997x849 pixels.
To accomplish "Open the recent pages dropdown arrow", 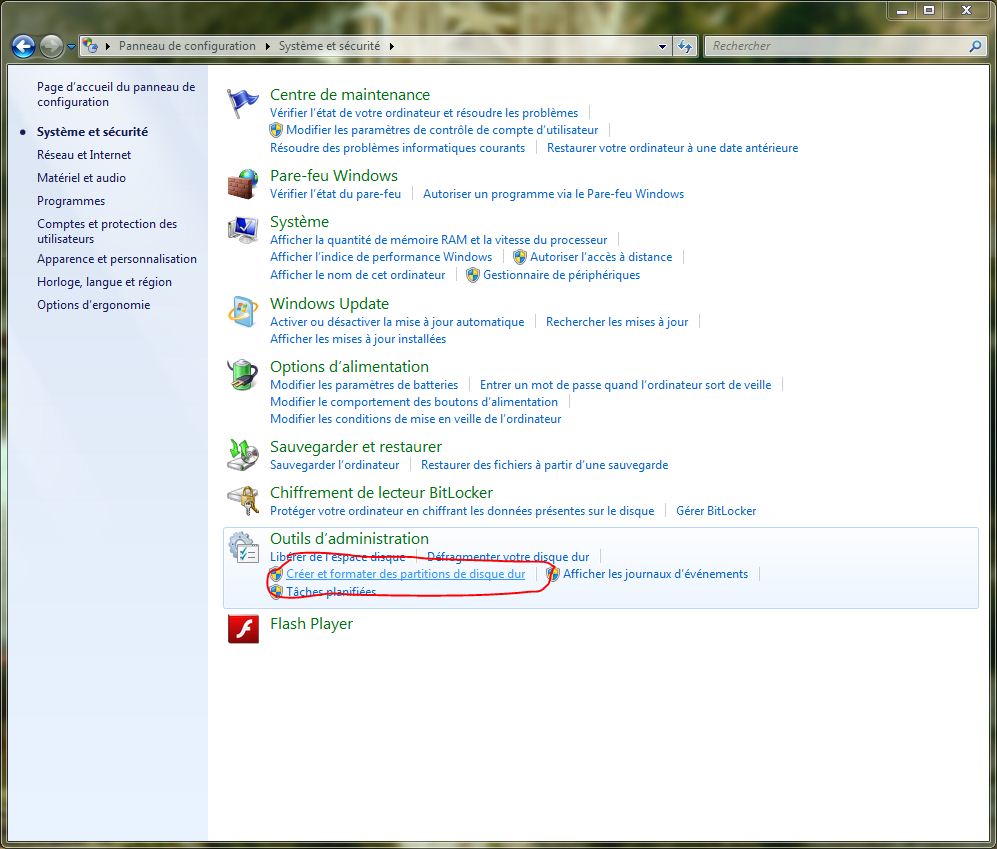I will 71,46.
